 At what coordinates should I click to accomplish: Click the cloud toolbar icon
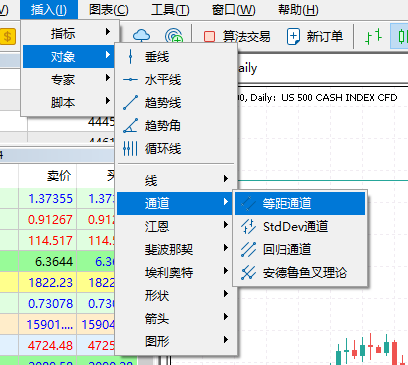[x=141, y=35]
